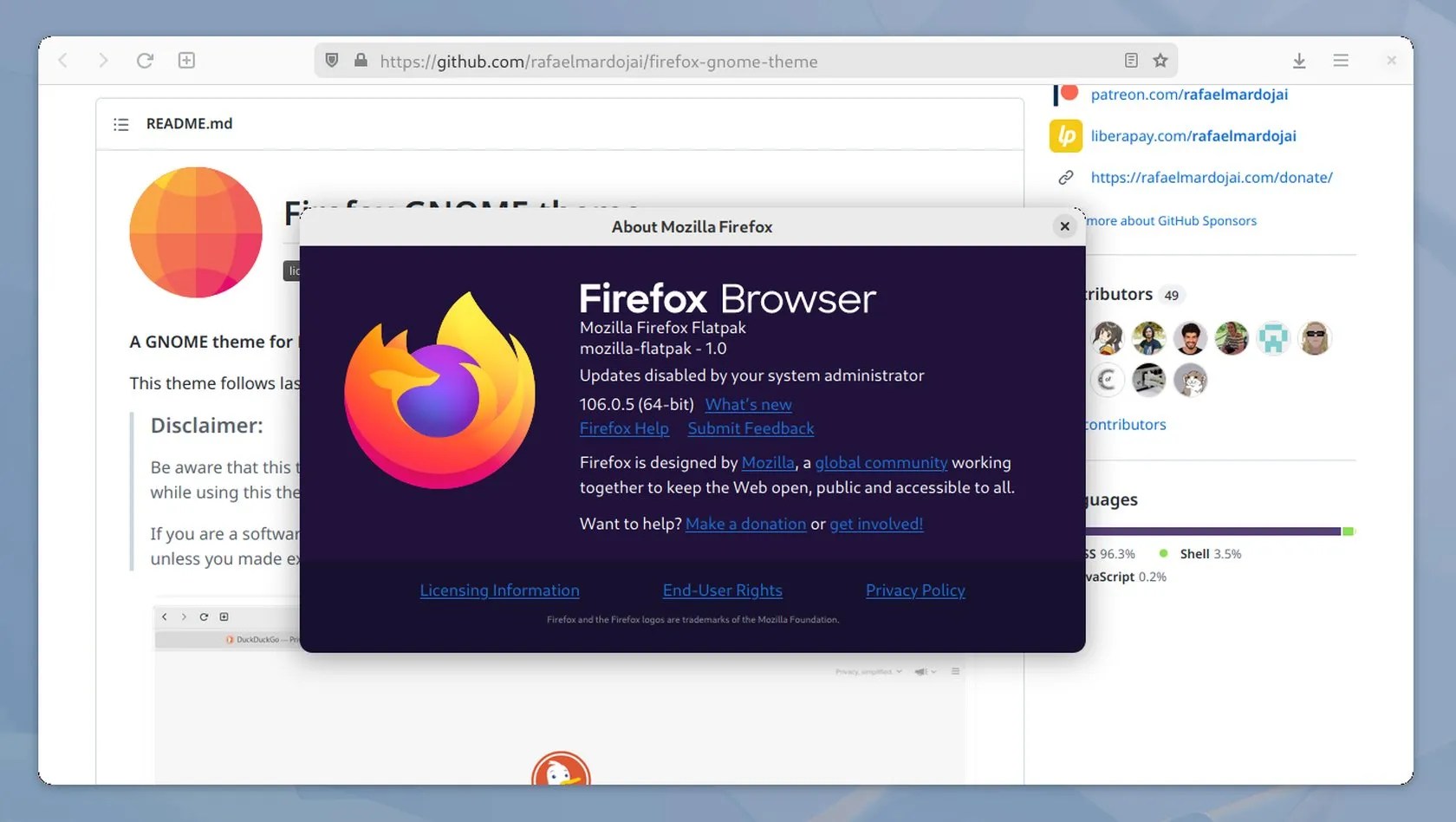View site security via the padlock icon

coord(360,61)
